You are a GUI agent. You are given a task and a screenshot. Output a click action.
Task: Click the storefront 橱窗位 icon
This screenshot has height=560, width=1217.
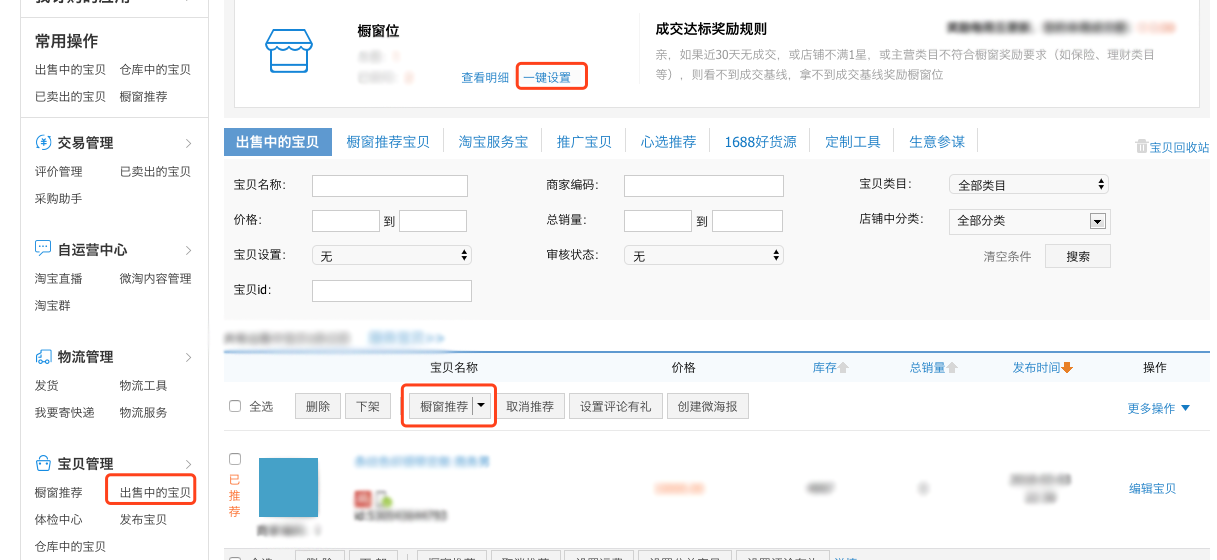click(288, 50)
